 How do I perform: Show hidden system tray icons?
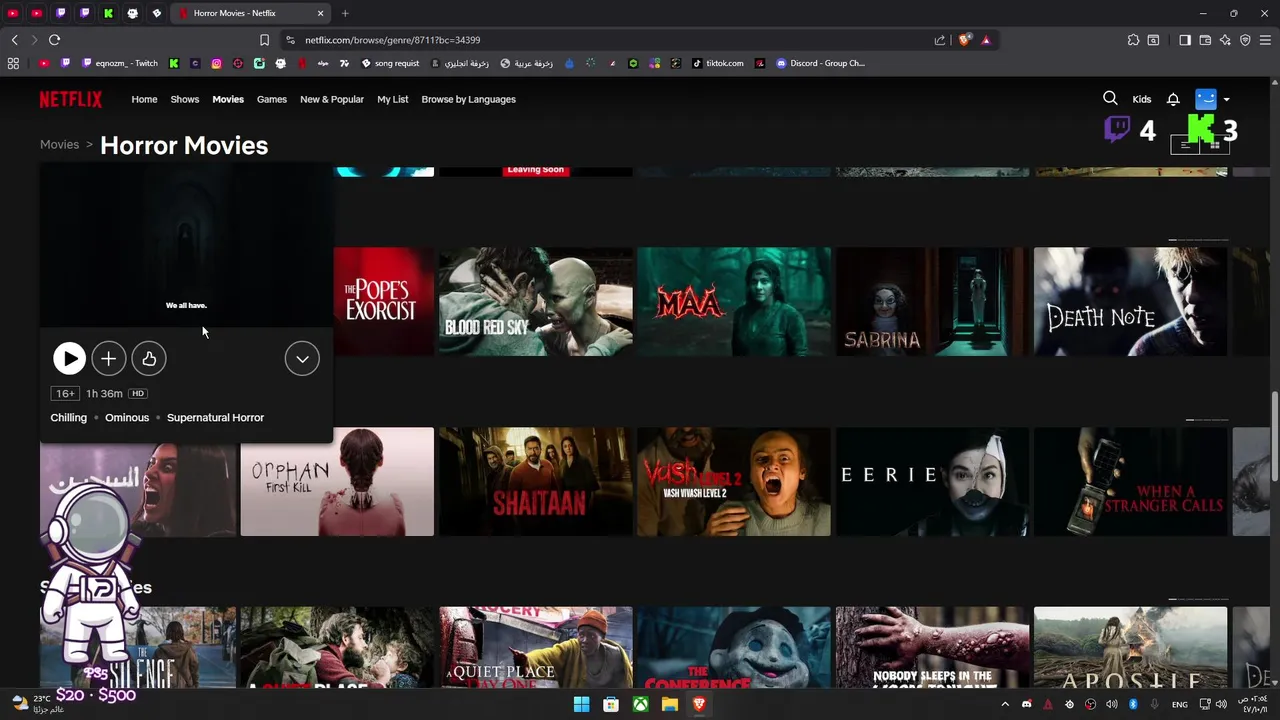pos(1005,704)
